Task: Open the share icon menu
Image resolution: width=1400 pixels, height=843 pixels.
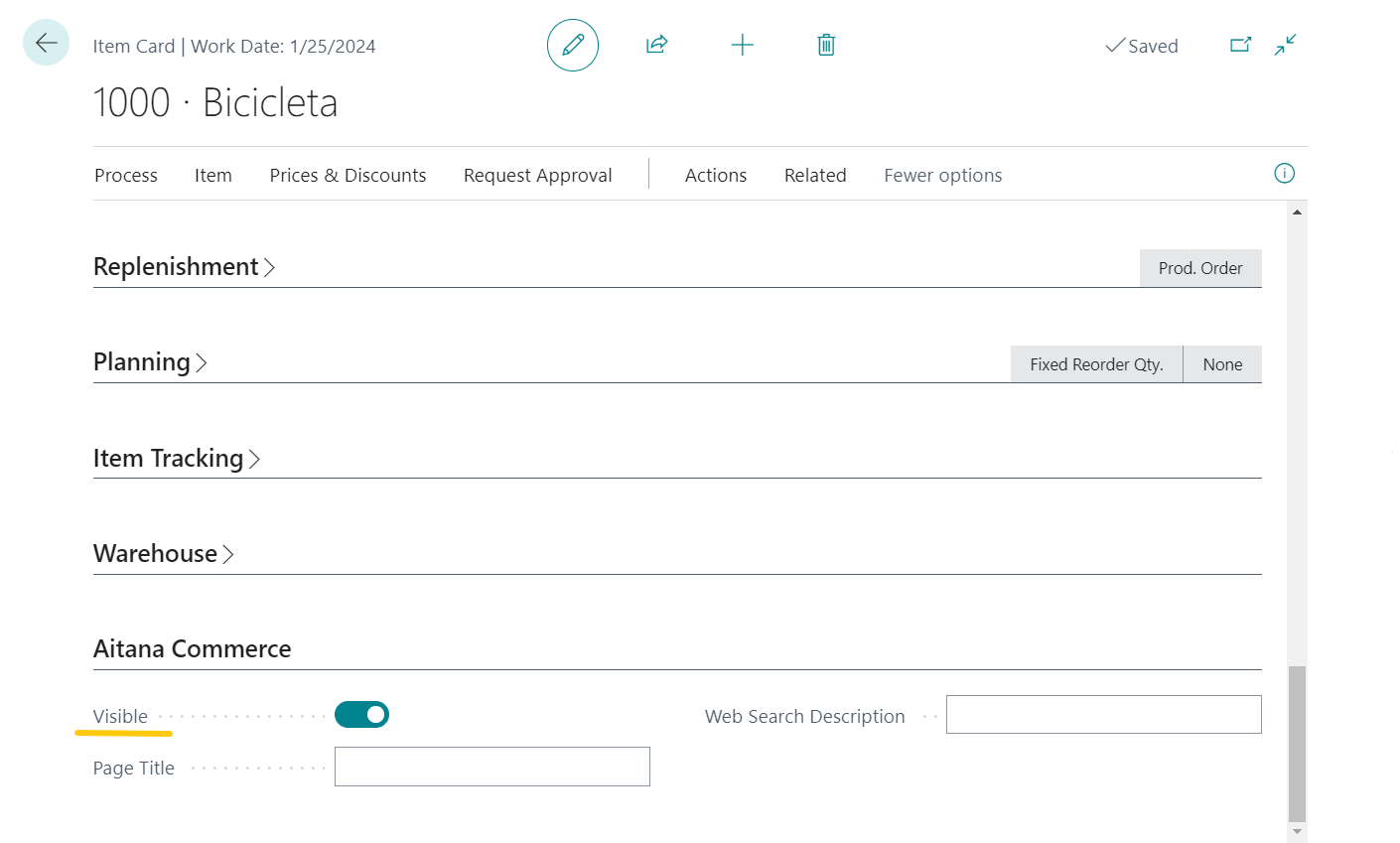Action: point(656,45)
